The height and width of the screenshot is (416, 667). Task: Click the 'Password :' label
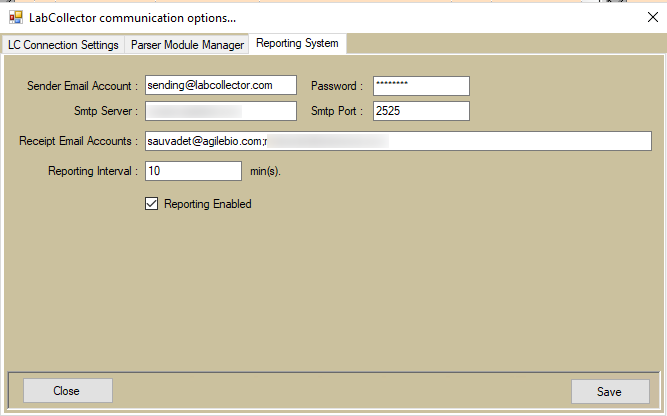(337, 86)
